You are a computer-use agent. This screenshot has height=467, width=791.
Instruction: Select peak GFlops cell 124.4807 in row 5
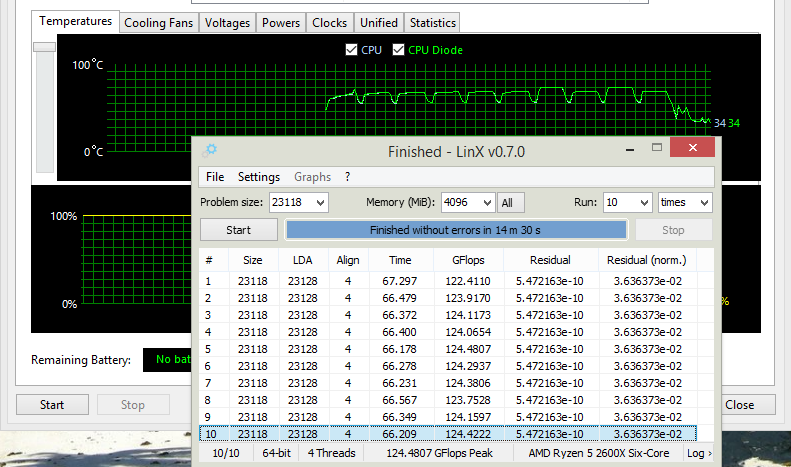[468, 349]
